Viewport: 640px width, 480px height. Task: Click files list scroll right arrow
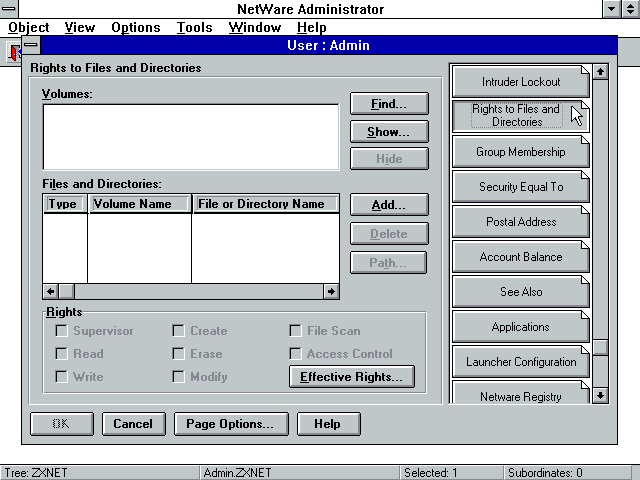coord(331,291)
